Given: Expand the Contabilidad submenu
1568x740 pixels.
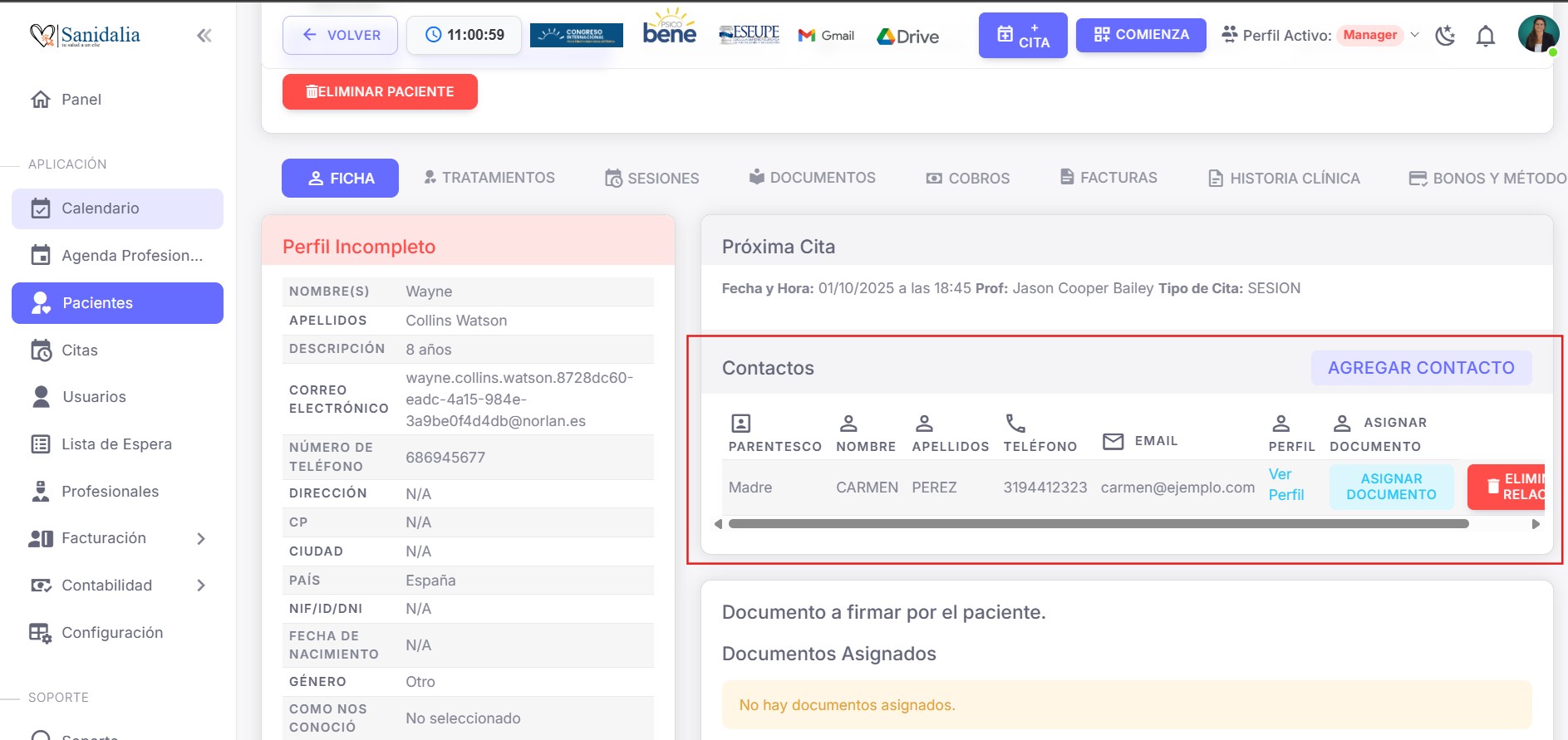Looking at the screenshot, I should click(x=200, y=586).
